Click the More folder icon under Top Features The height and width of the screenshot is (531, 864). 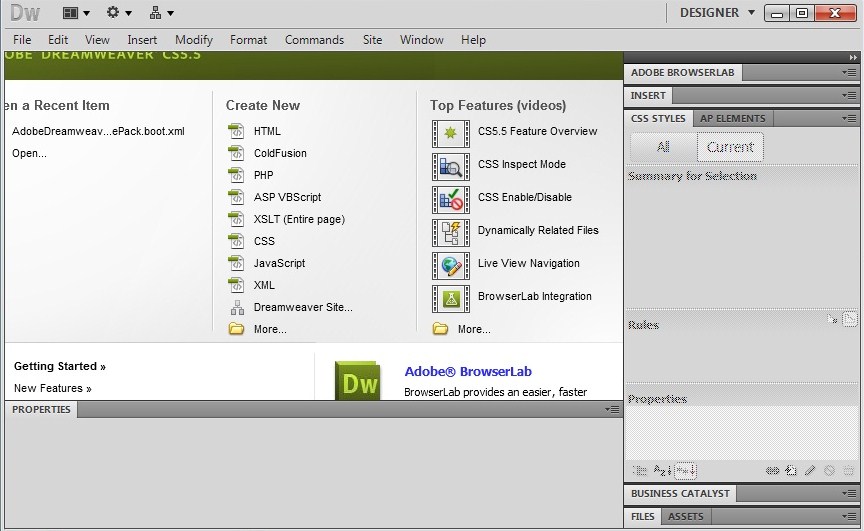440,329
